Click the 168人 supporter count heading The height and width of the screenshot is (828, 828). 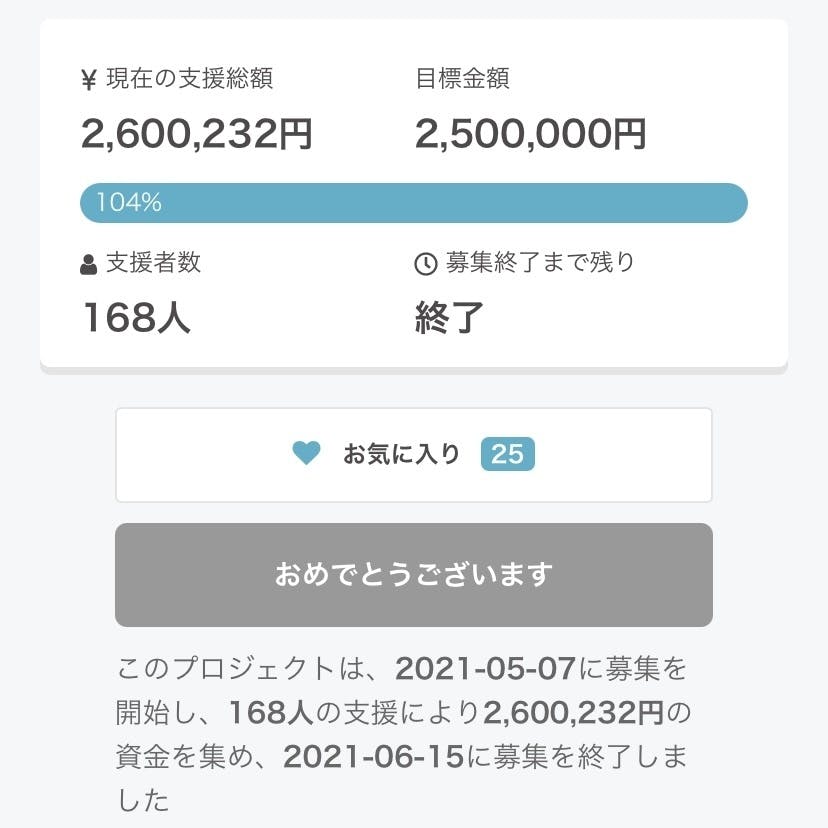point(136,318)
